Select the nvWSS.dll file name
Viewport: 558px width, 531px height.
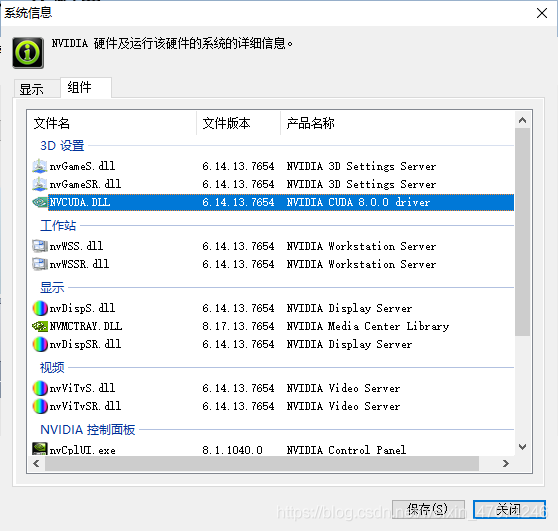(x=76, y=246)
